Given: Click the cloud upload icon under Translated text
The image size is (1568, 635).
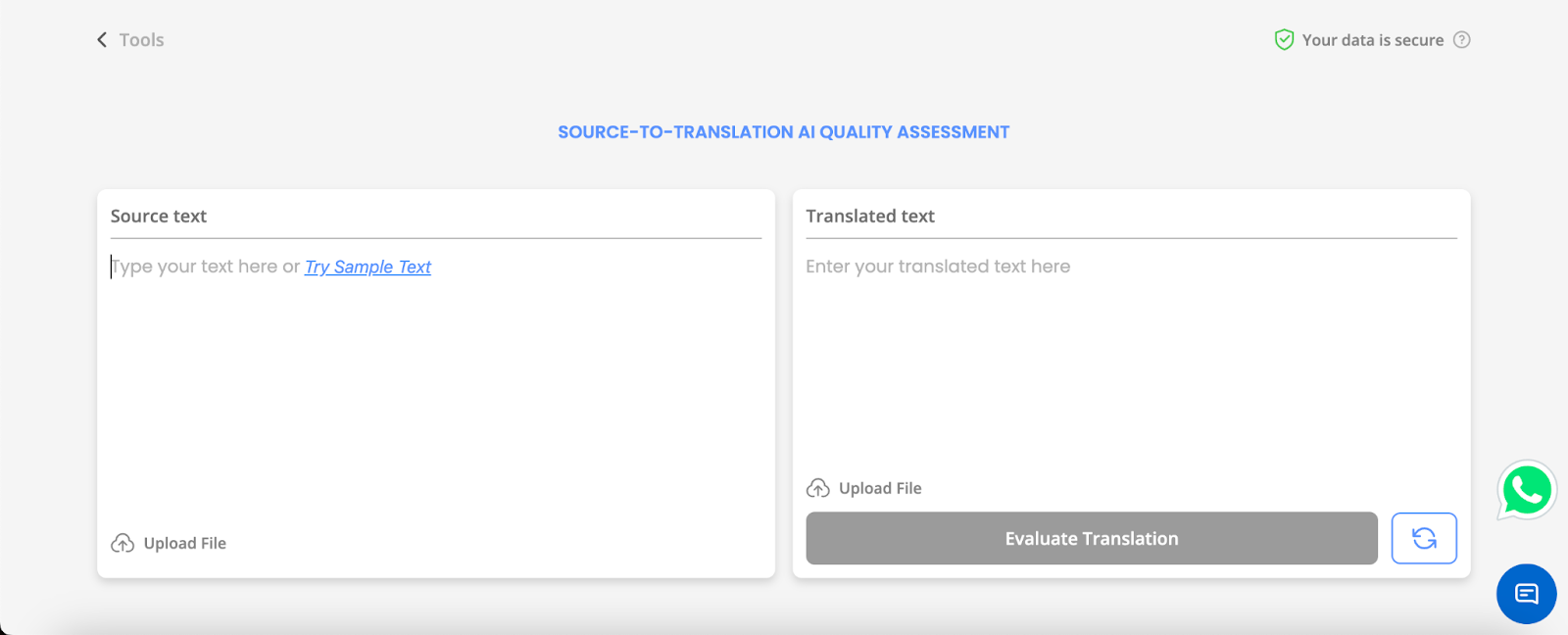Looking at the screenshot, I should pyautogui.click(x=817, y=488).
